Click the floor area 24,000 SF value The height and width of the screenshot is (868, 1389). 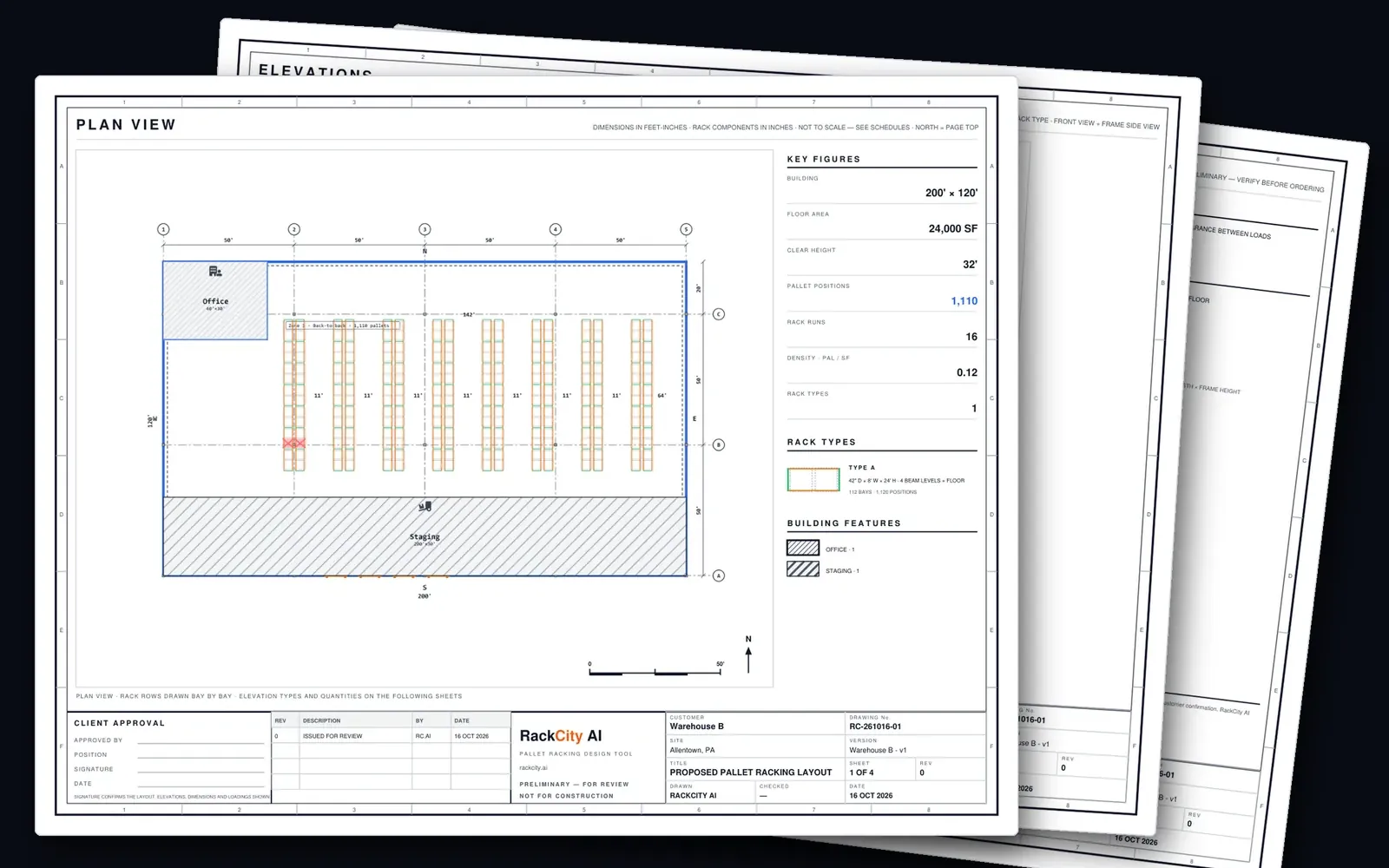pos(953,228)
